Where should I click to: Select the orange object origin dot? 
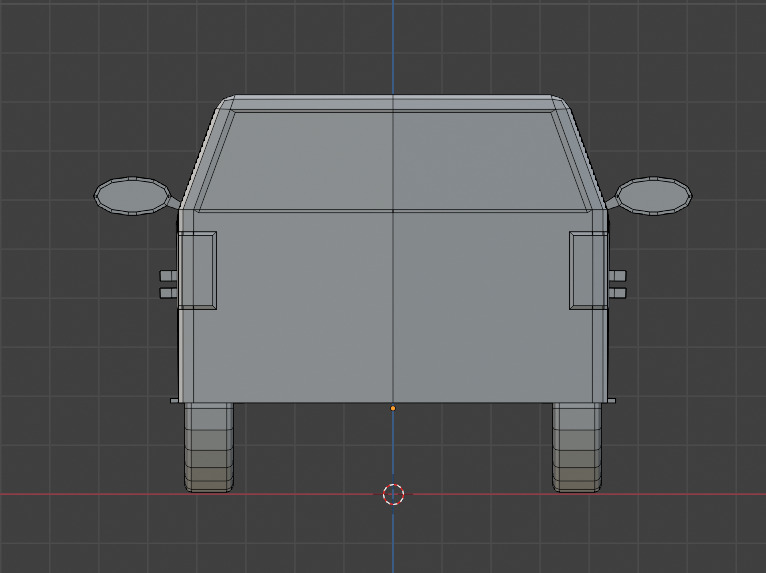pos(393,408)
